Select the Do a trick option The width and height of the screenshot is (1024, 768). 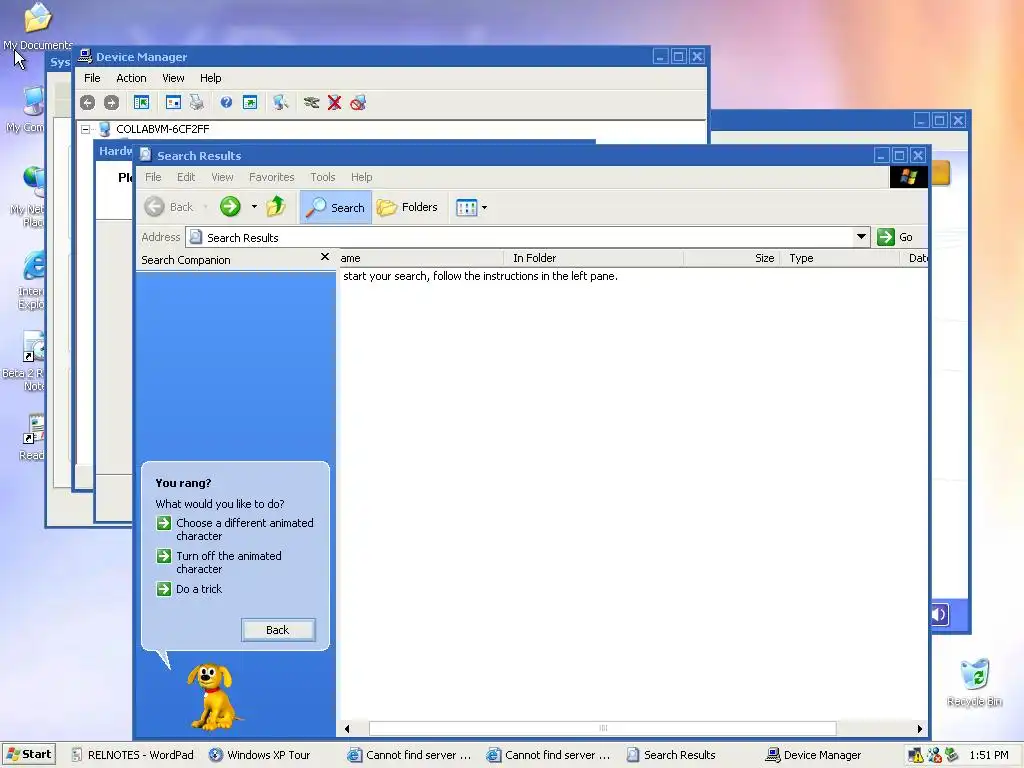pos(189,589)
